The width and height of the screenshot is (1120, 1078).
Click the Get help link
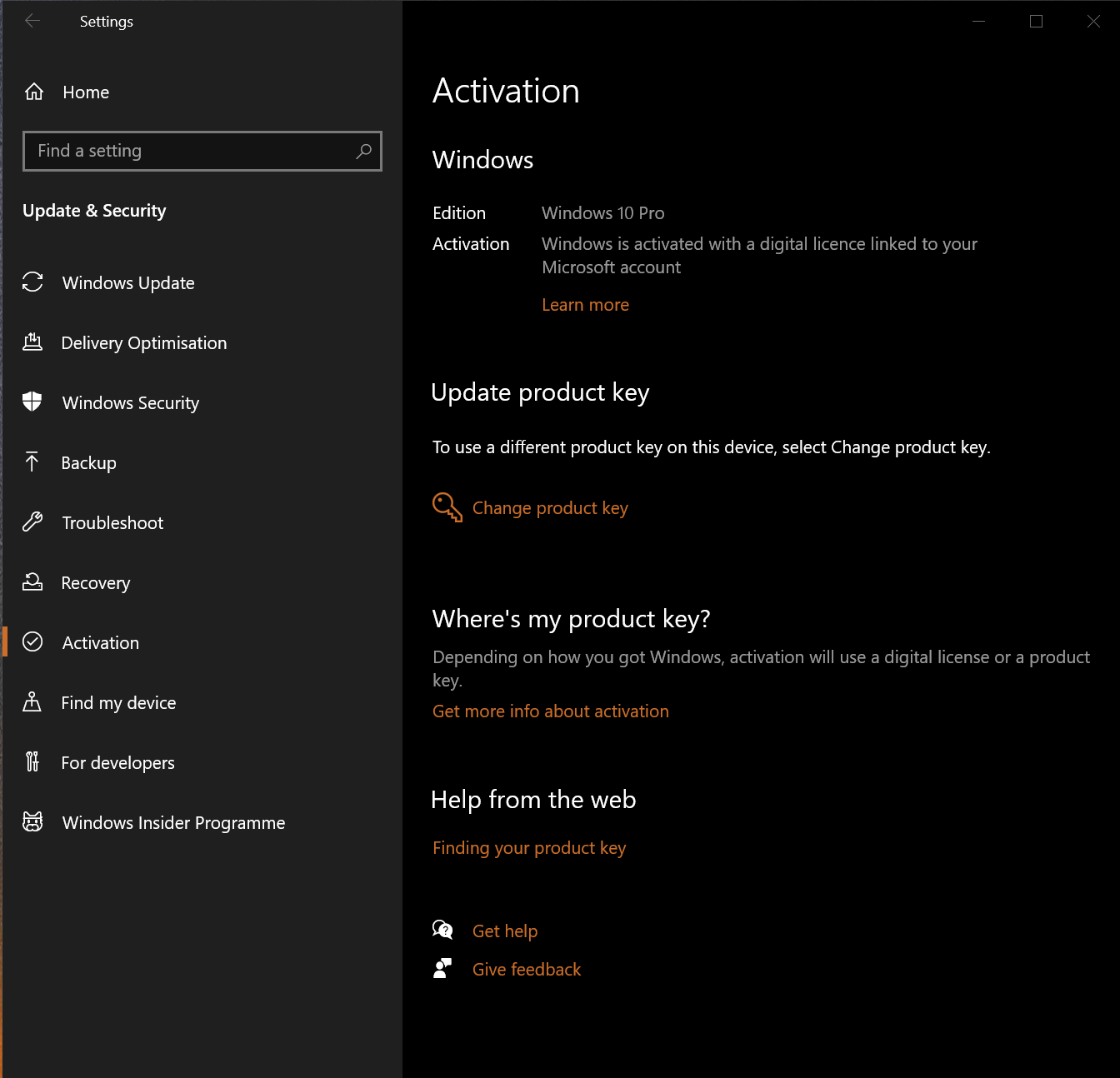pyautogui.click(x=505, y=931)
